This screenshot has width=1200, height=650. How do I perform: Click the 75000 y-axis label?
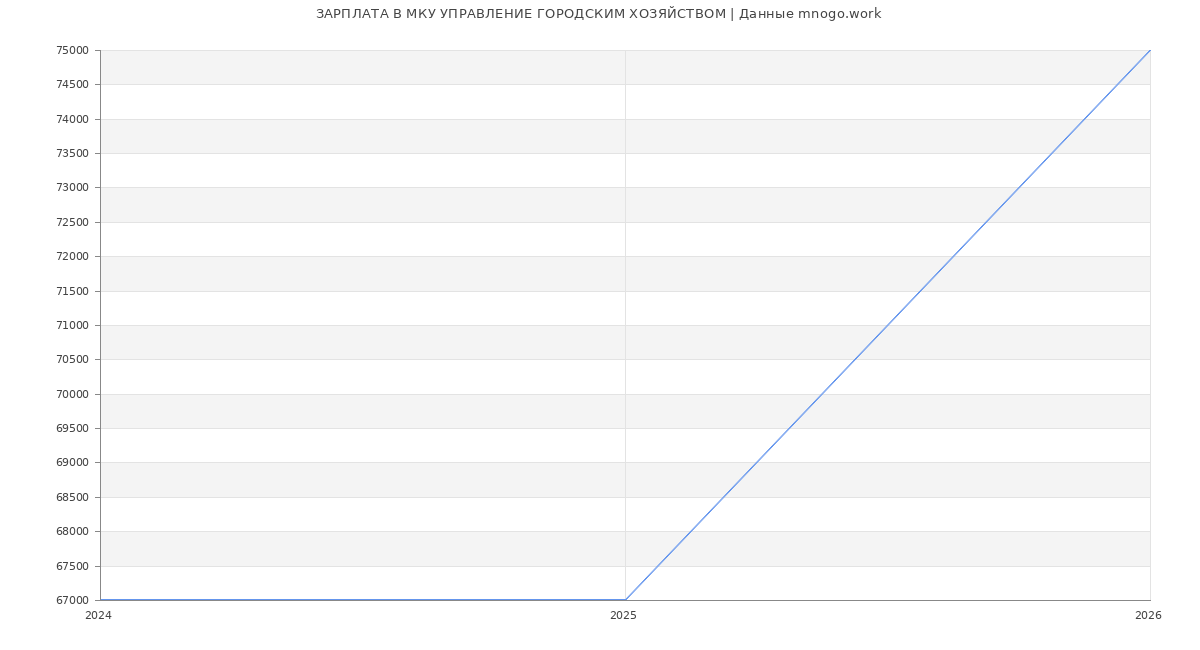pyautogui.click(x=72, y=50)
